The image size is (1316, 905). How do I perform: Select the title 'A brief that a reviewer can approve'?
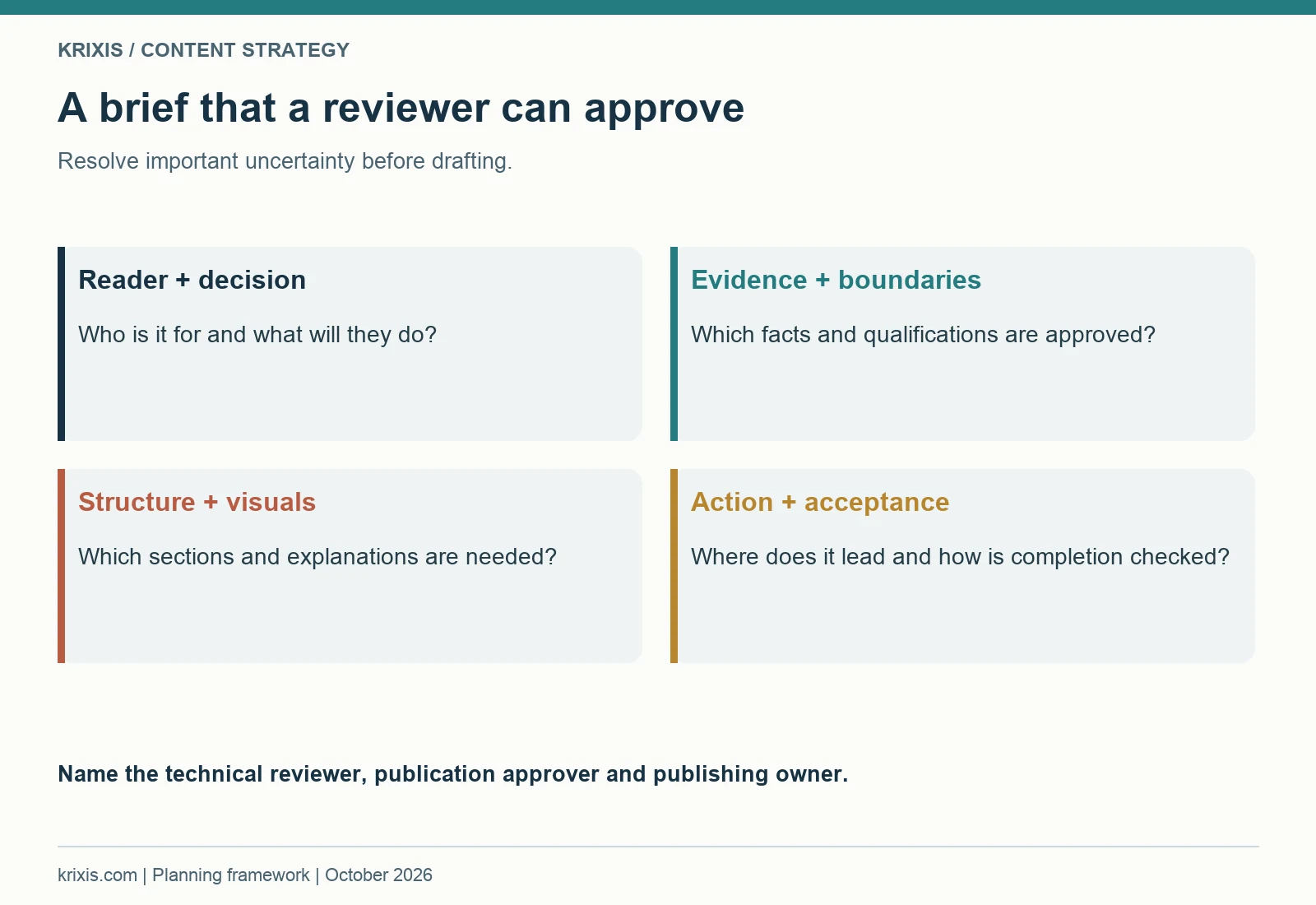[x=401, y=109]
